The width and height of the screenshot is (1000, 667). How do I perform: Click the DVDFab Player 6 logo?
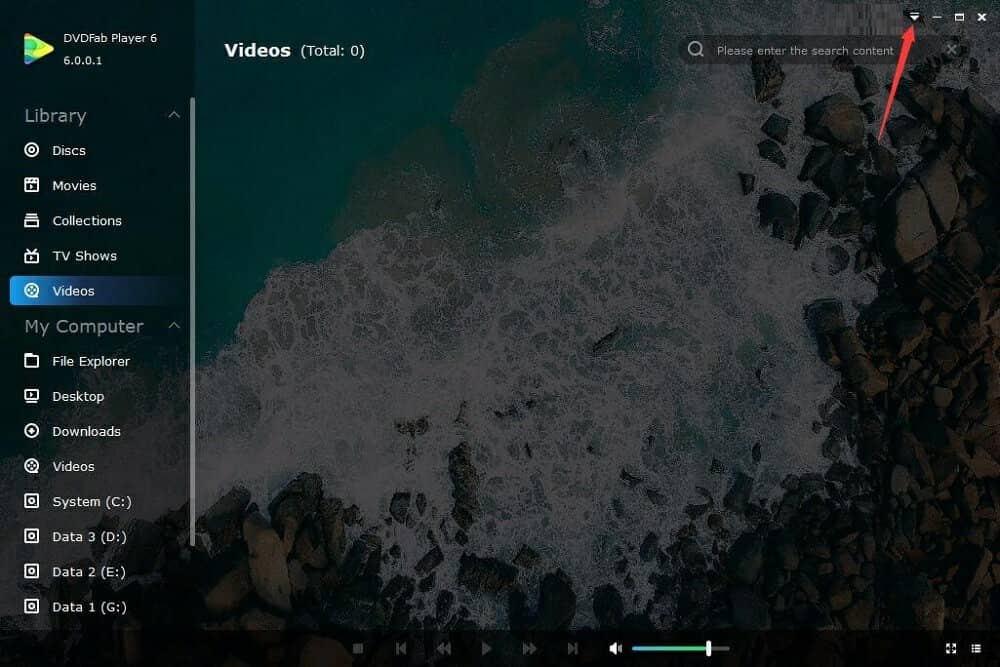coord(38,49)
